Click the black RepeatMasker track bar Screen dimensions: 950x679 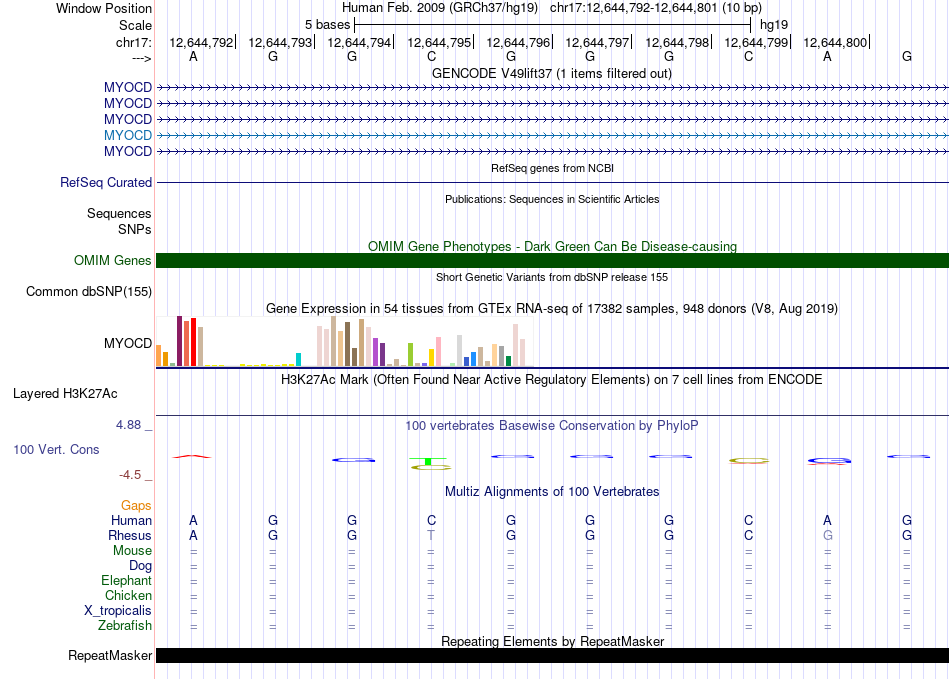click(x=552, y=656)
